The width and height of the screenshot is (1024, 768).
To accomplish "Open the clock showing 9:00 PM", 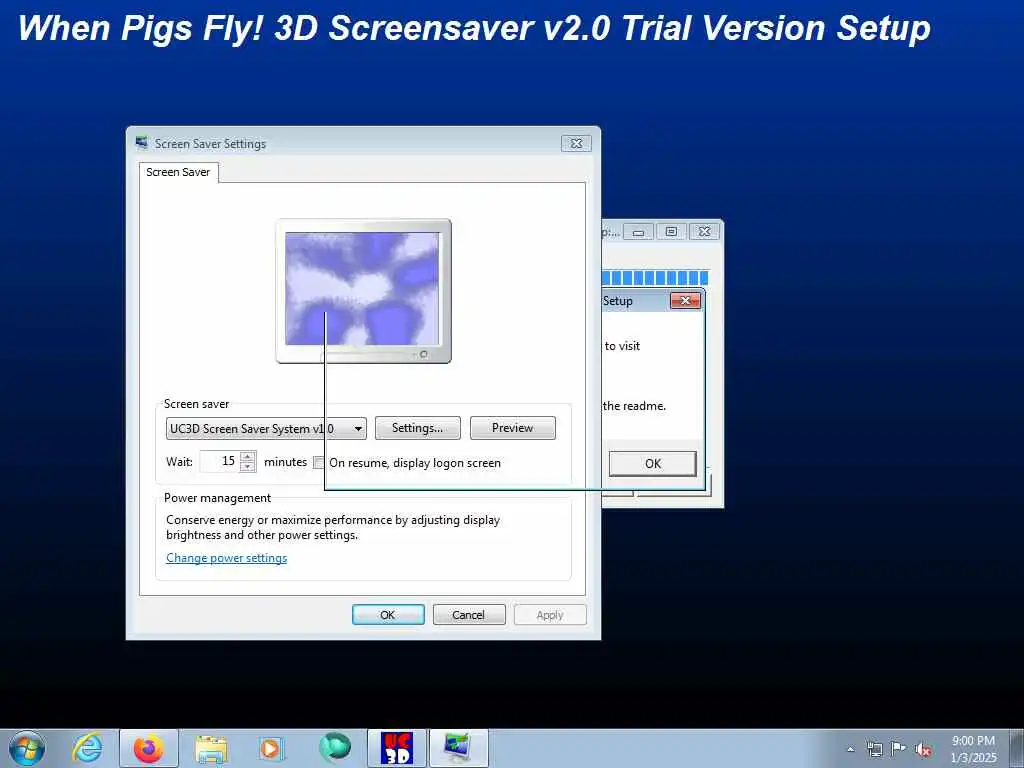I will 973,749.
